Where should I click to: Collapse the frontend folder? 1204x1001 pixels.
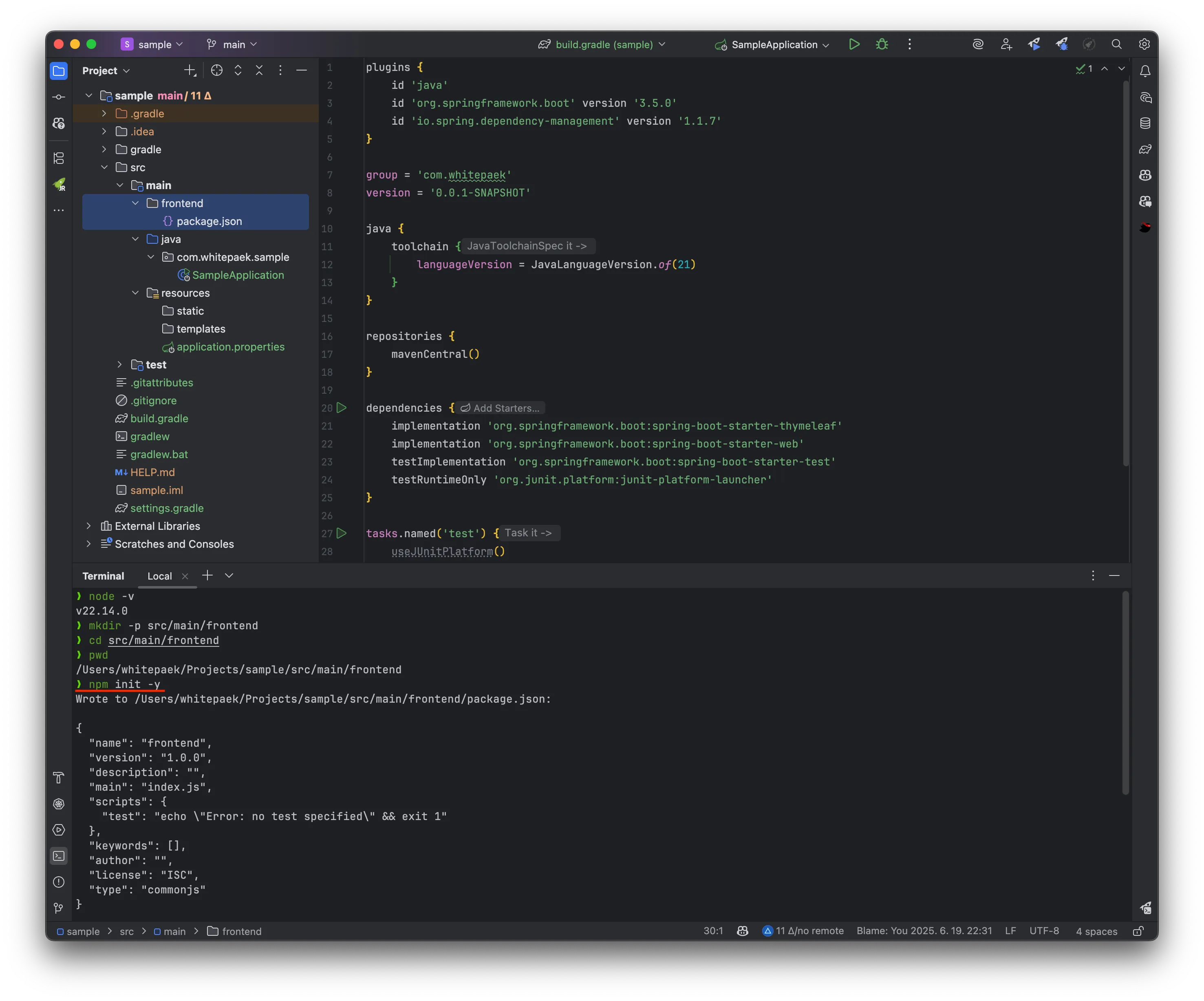tap(135, 203)
